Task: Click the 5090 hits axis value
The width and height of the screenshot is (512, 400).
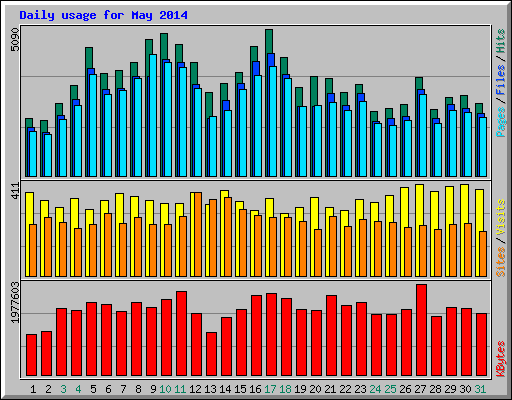Action: coord(15,39)
